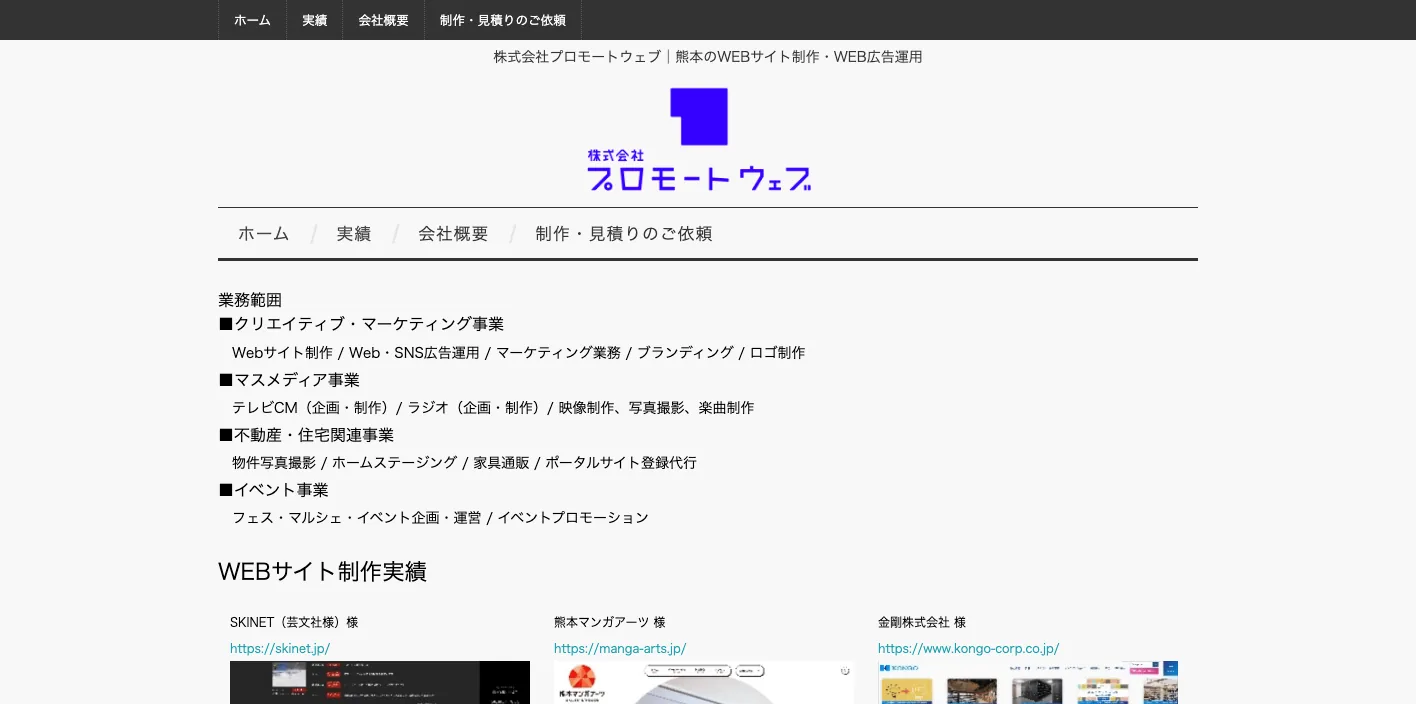Open the https://www.kongo-corp.co.jp/ link
Screen dimensions: 1416x704
[x=968, y=648]
